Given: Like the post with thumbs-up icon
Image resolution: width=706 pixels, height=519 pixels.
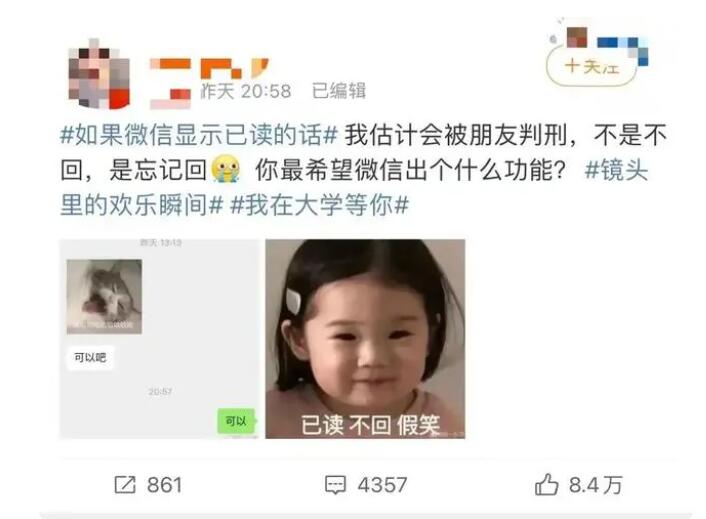Looking at the screenshot, I should coord(546,484).
